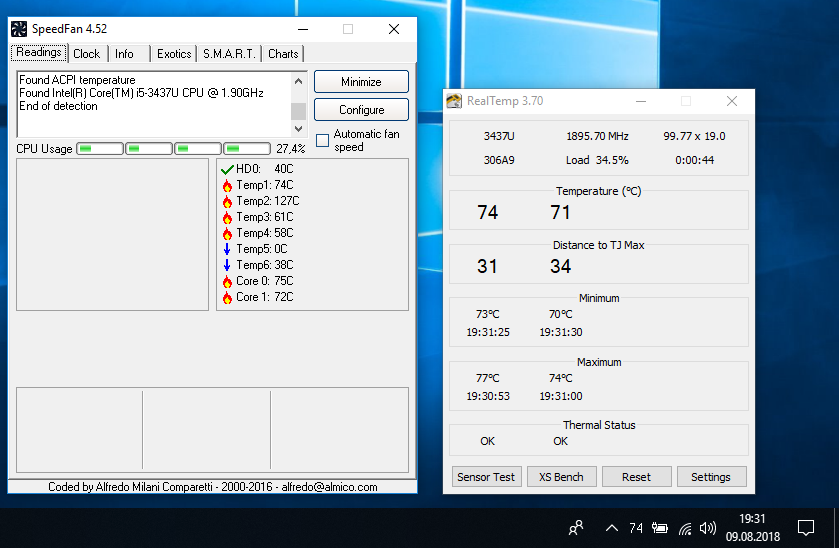Screen dimensions: 839x548
Task: Click the Distance to TJ Max value 34
Action: (x=560, y=267)
